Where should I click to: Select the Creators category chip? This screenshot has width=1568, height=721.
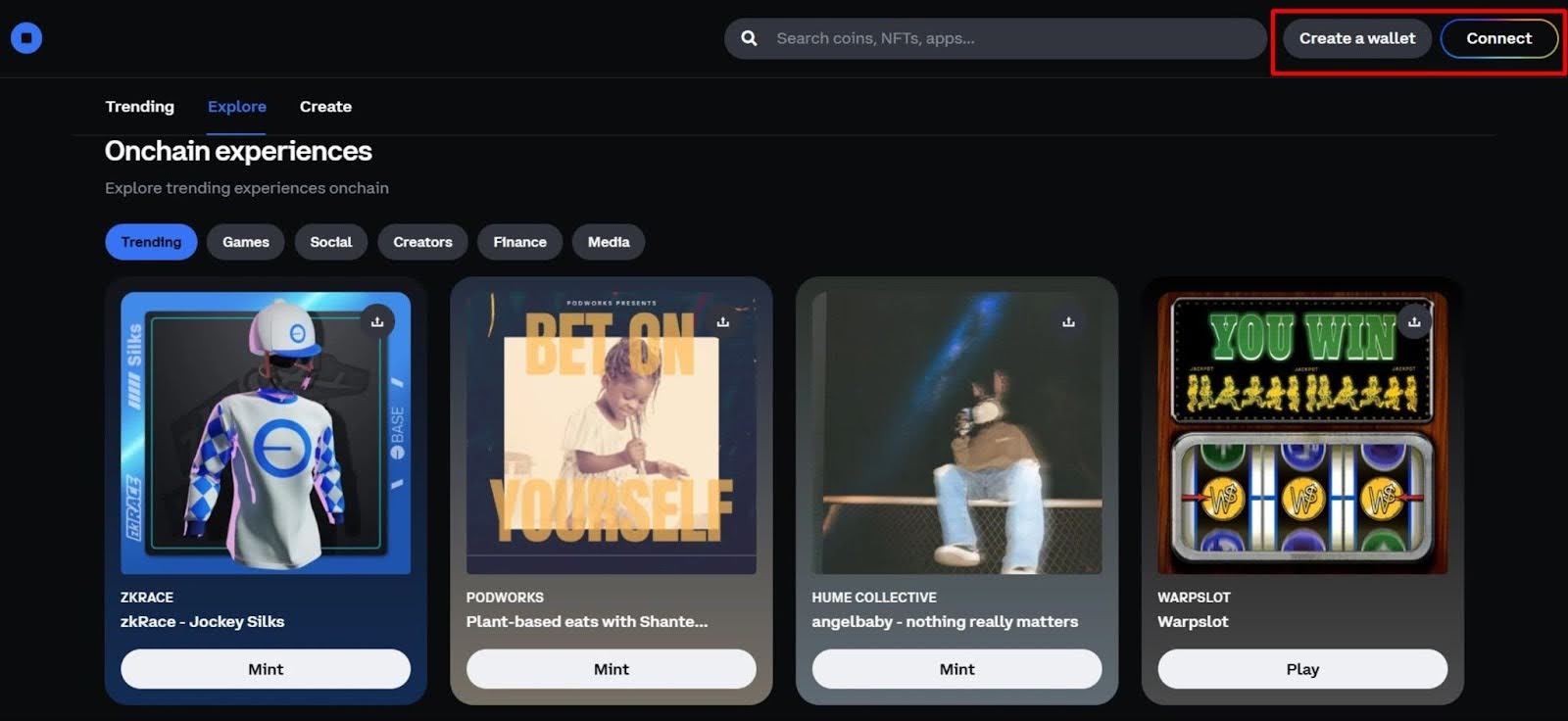pyautogui.click(x=422, y=242)
